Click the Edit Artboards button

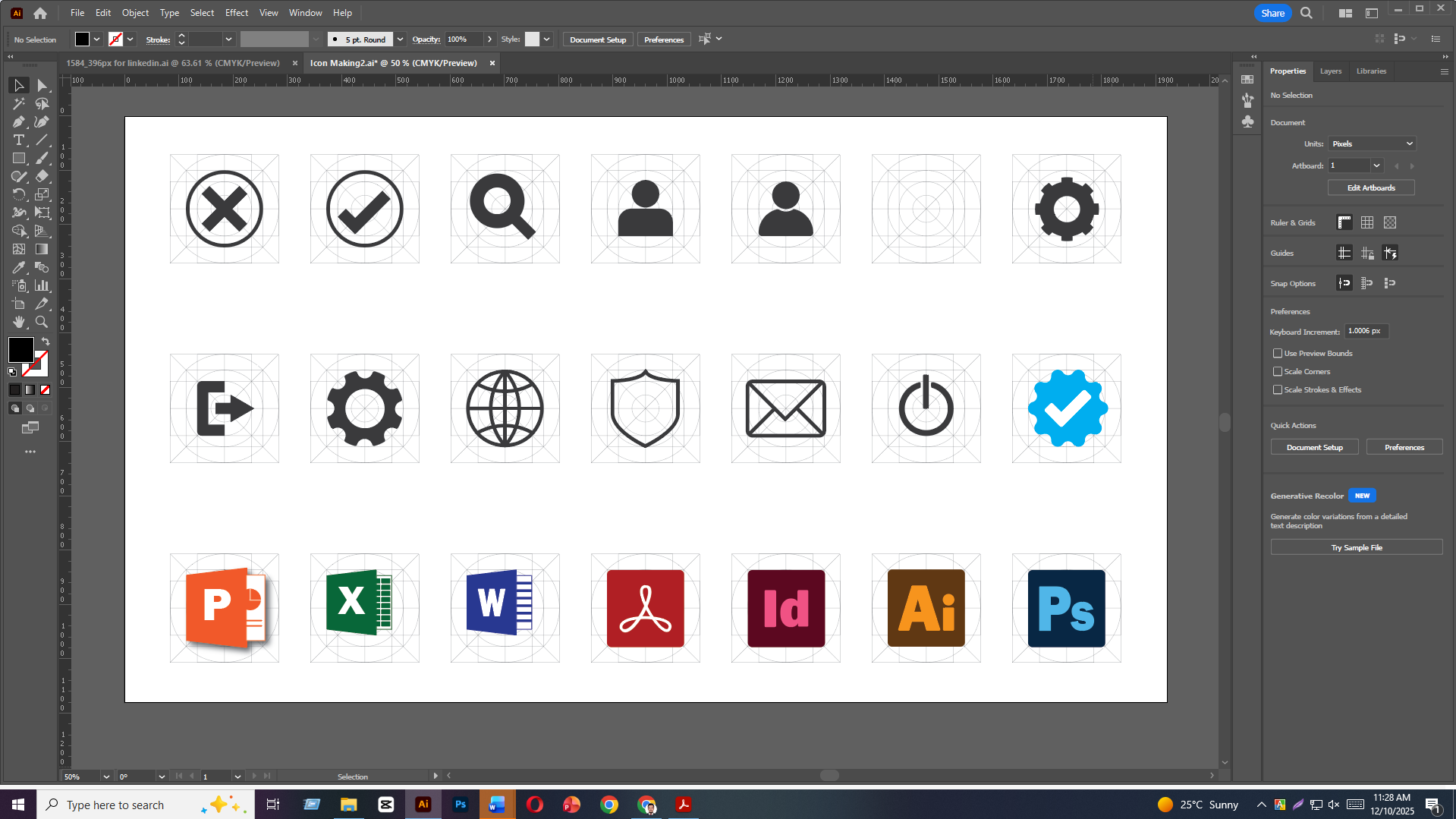tap(1370, 187)
